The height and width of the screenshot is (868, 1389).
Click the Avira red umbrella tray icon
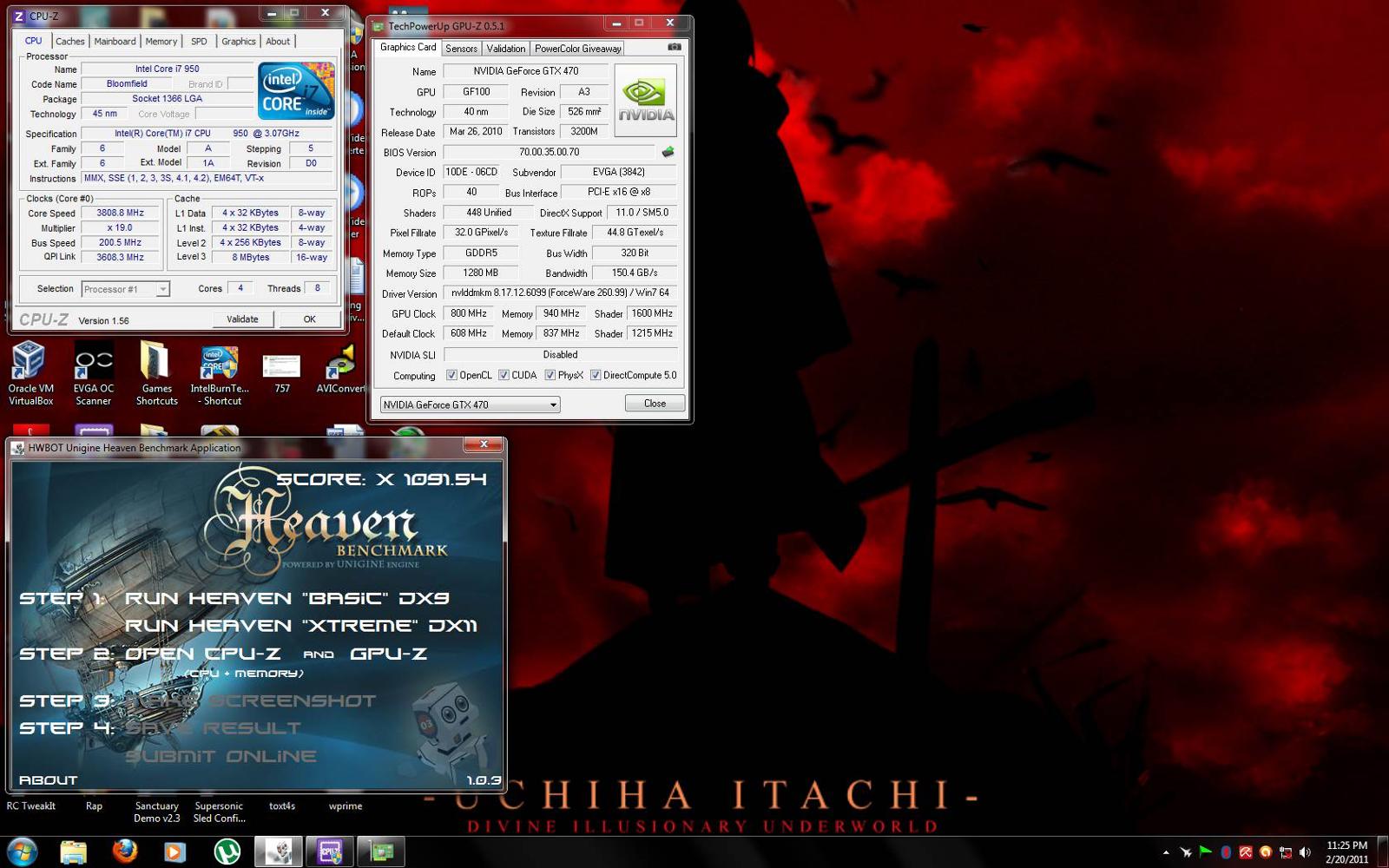[x=1246, y=852]
